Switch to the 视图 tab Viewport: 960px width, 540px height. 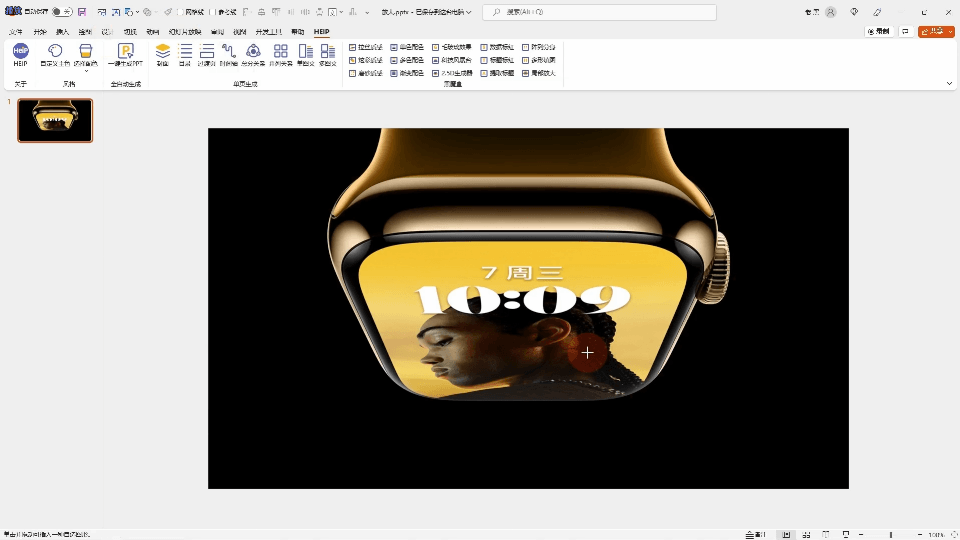(x=239, y=32)
